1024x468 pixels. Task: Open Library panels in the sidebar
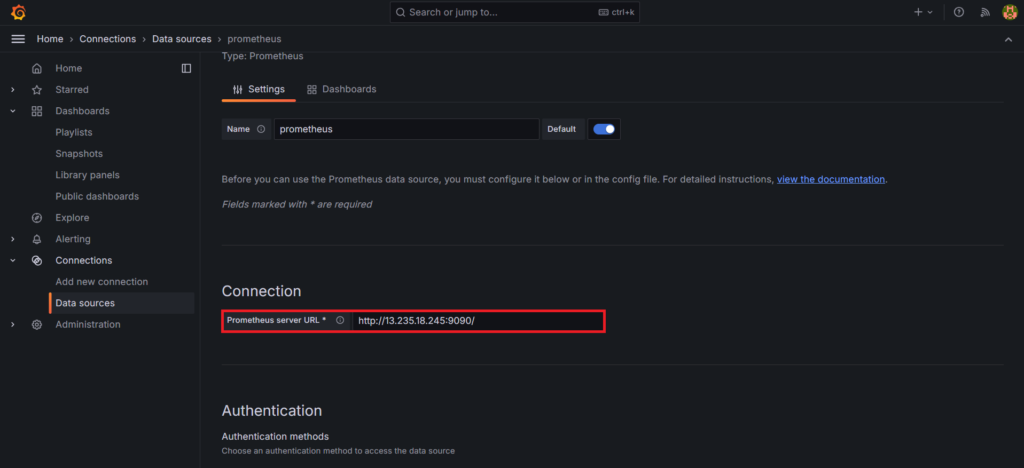click(x=88, y=175)
